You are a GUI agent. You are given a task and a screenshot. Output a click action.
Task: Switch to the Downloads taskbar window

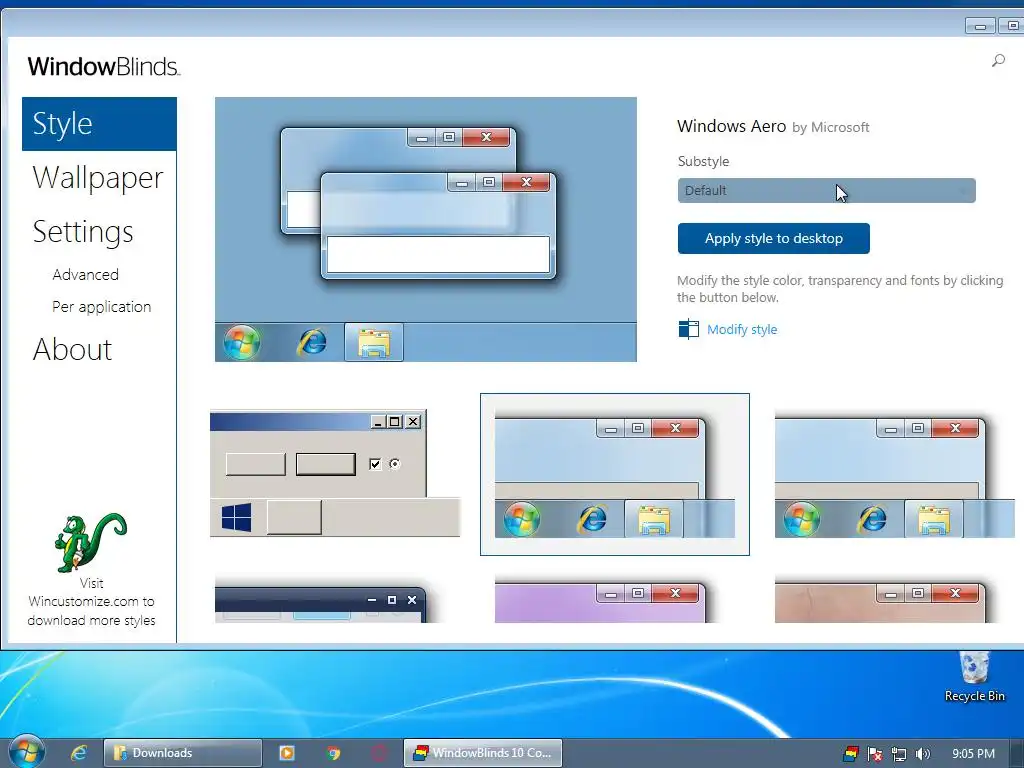pyautogui.click(x=183, y=753)
